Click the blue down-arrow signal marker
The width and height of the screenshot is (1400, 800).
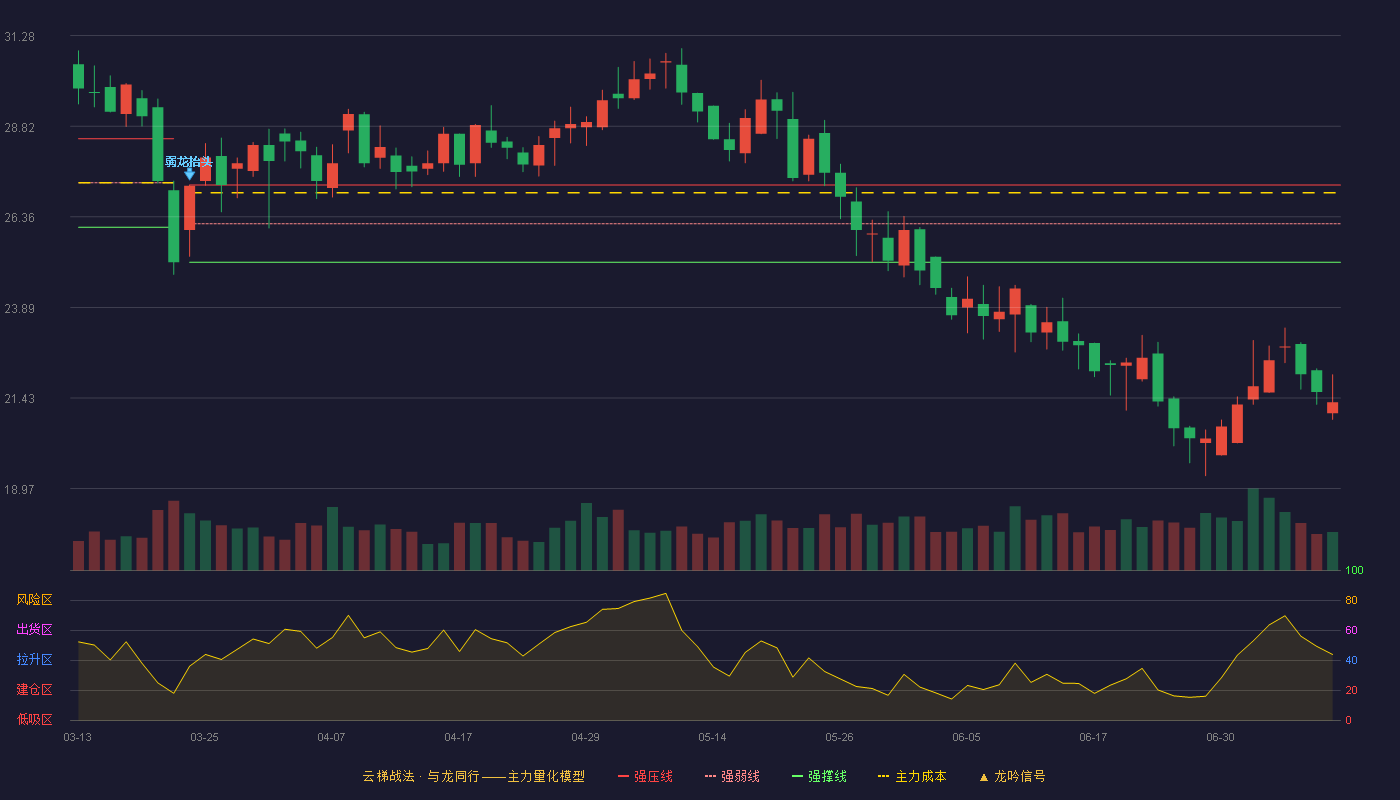coord(189,174)
